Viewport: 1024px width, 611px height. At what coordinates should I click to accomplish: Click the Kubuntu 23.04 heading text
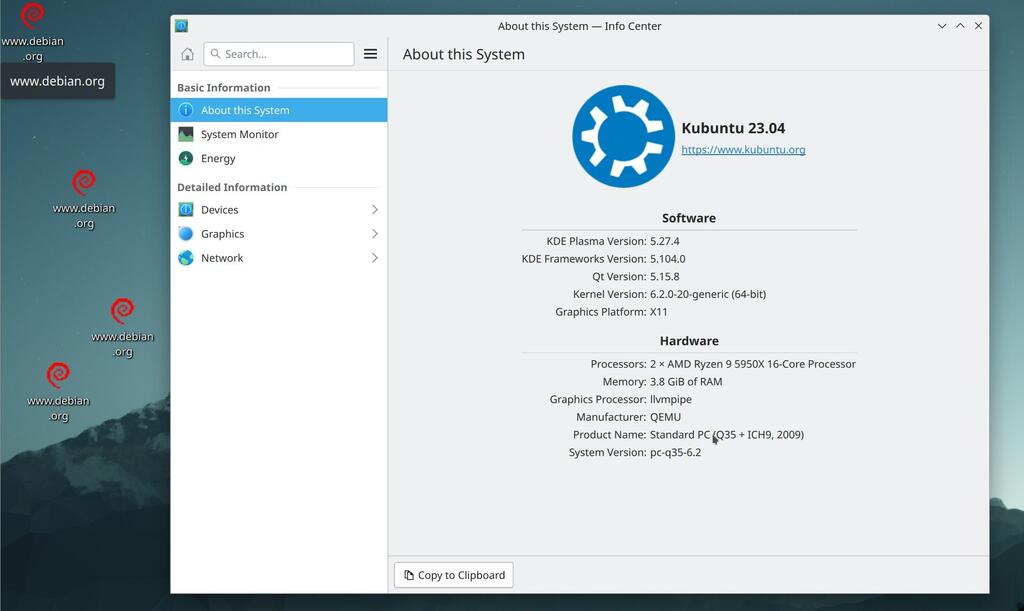(733, 128)
